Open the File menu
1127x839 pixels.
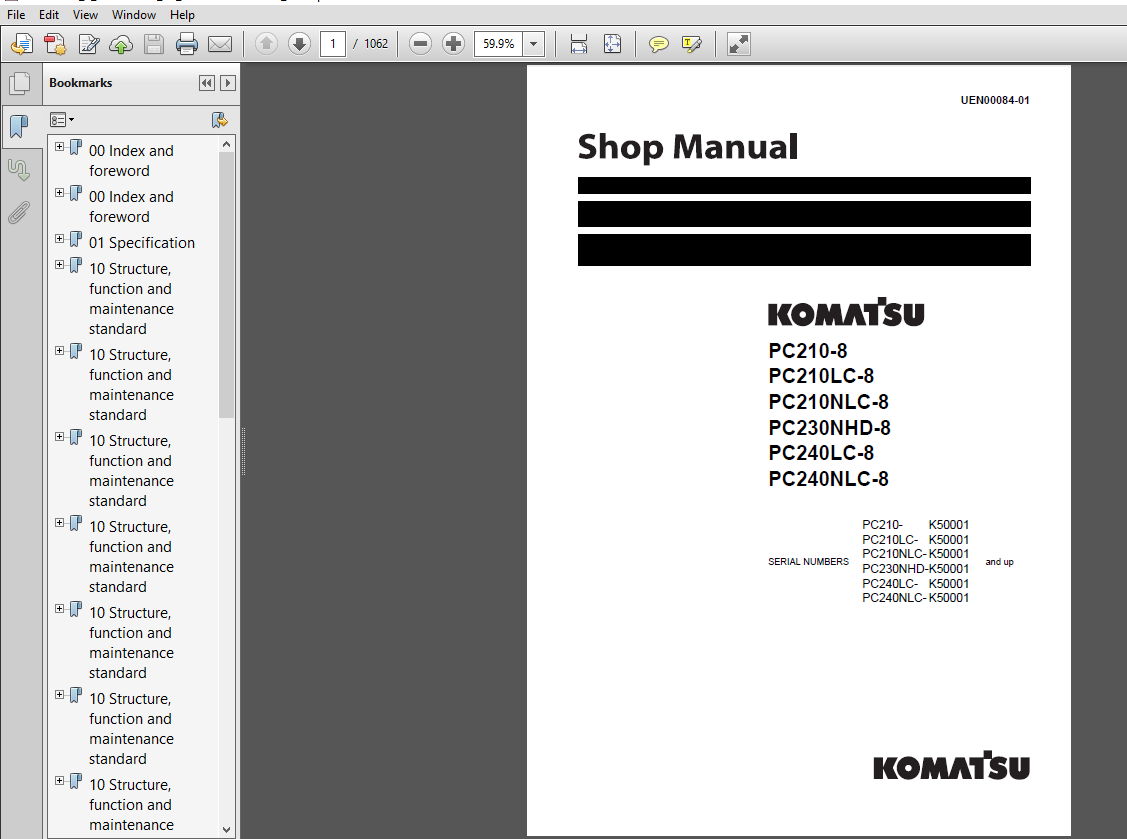click(16, 14)
